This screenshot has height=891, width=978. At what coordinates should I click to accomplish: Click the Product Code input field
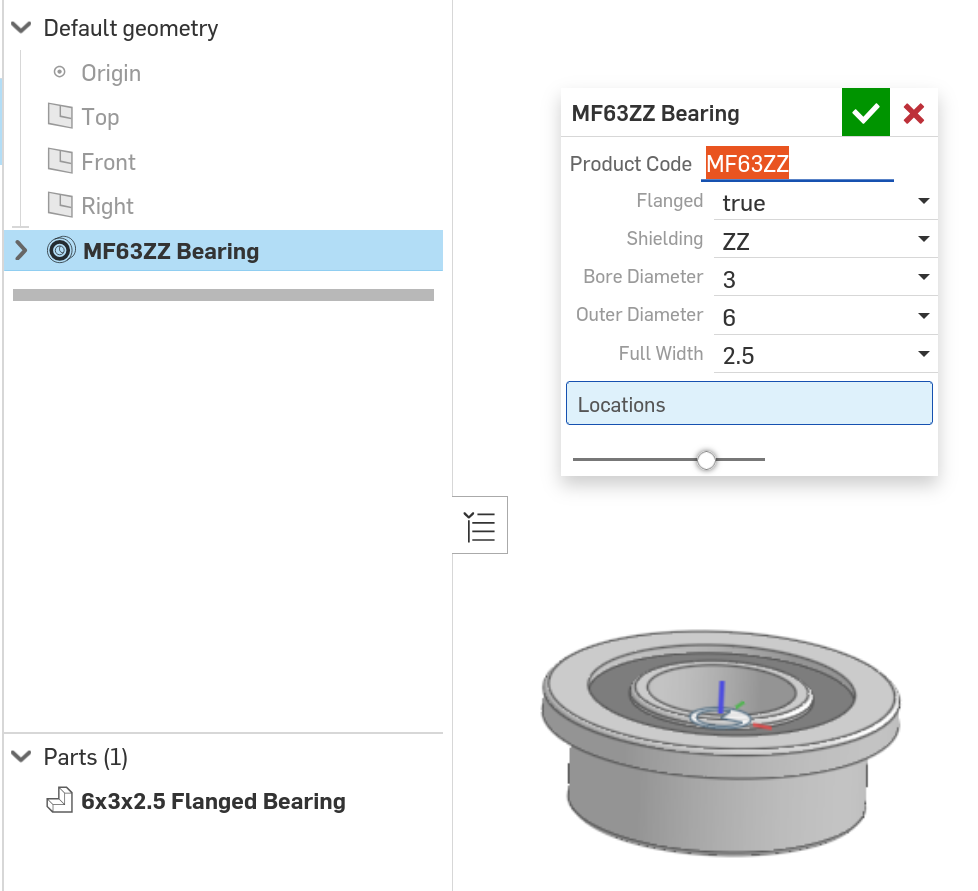pyautogui.click(x=797, y=164)
